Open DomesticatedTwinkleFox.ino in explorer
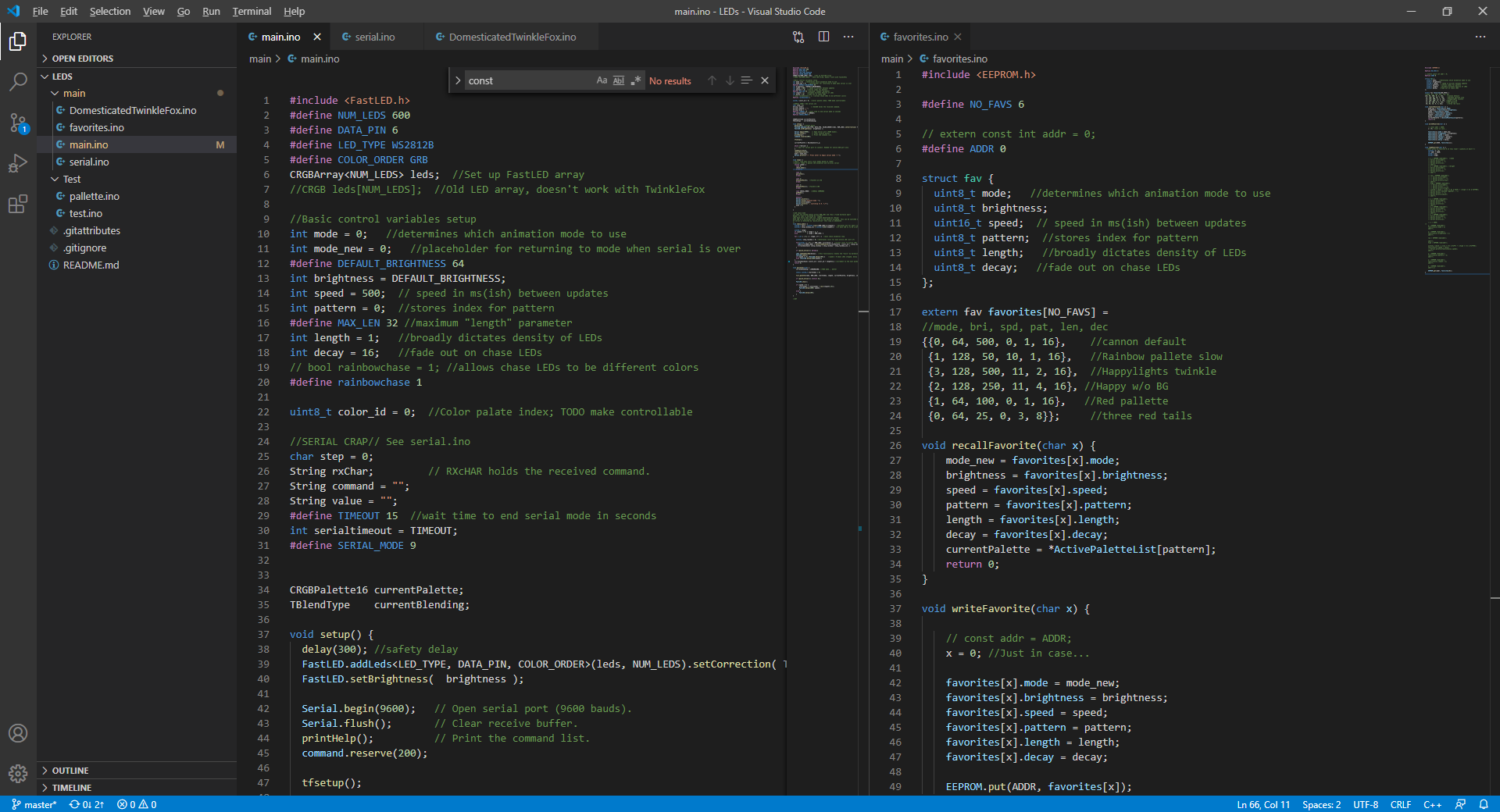The width and height of the screenshot is (1500, 812). [x=137, y=110]
